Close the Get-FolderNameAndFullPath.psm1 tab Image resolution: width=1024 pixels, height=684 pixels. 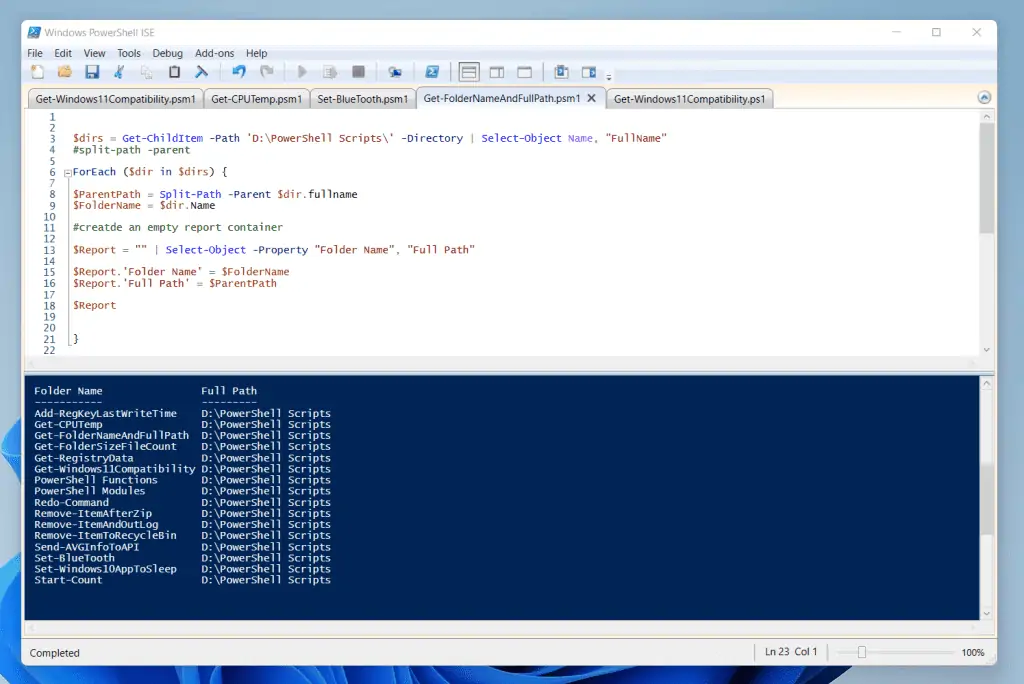click(592, 98)
